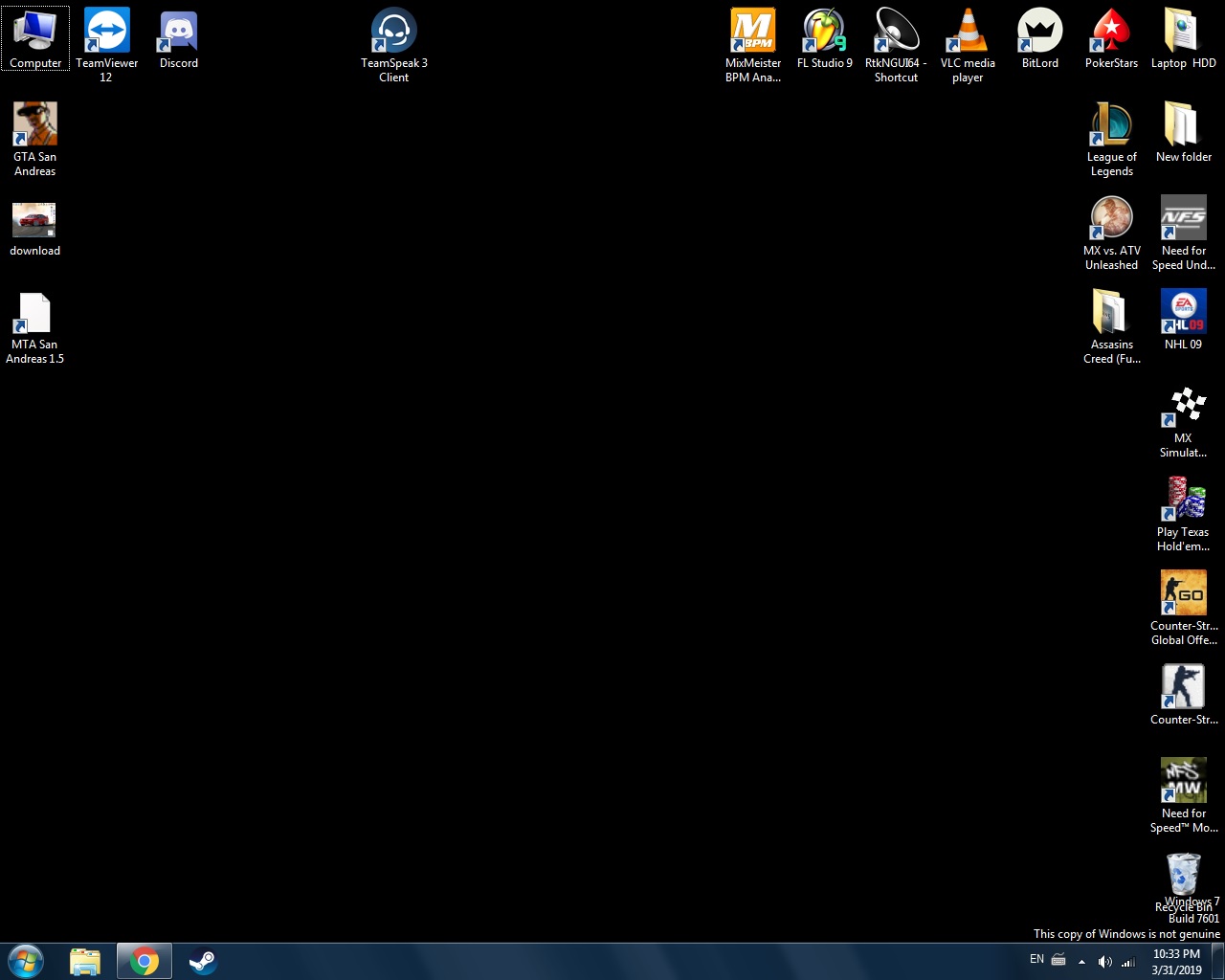Select the Recycle Bin icon

pyautogui.click(x=1184, y=881)
